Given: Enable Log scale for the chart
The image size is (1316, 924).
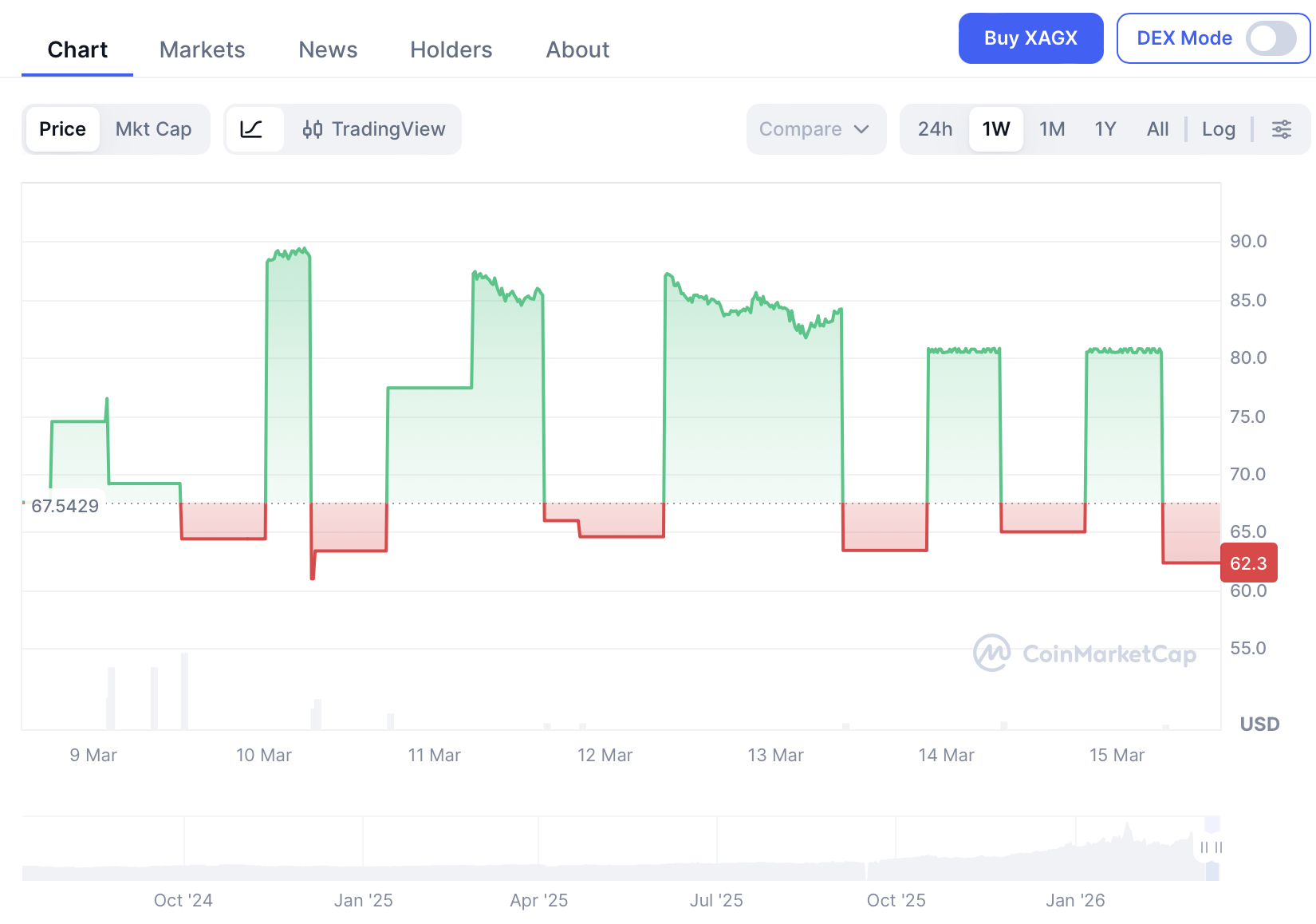Looking at the screenshot, I should tap(1218, 128).
